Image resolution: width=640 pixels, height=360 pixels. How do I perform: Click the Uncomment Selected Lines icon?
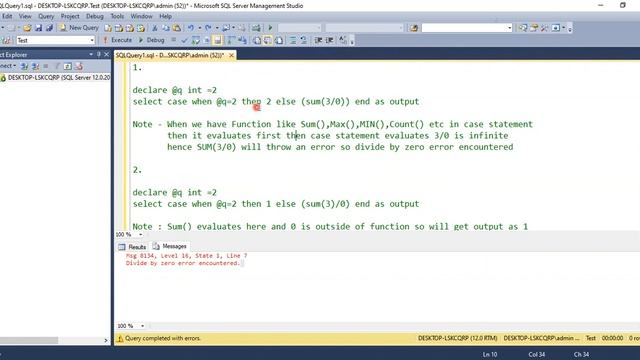(x=303, y=40)
